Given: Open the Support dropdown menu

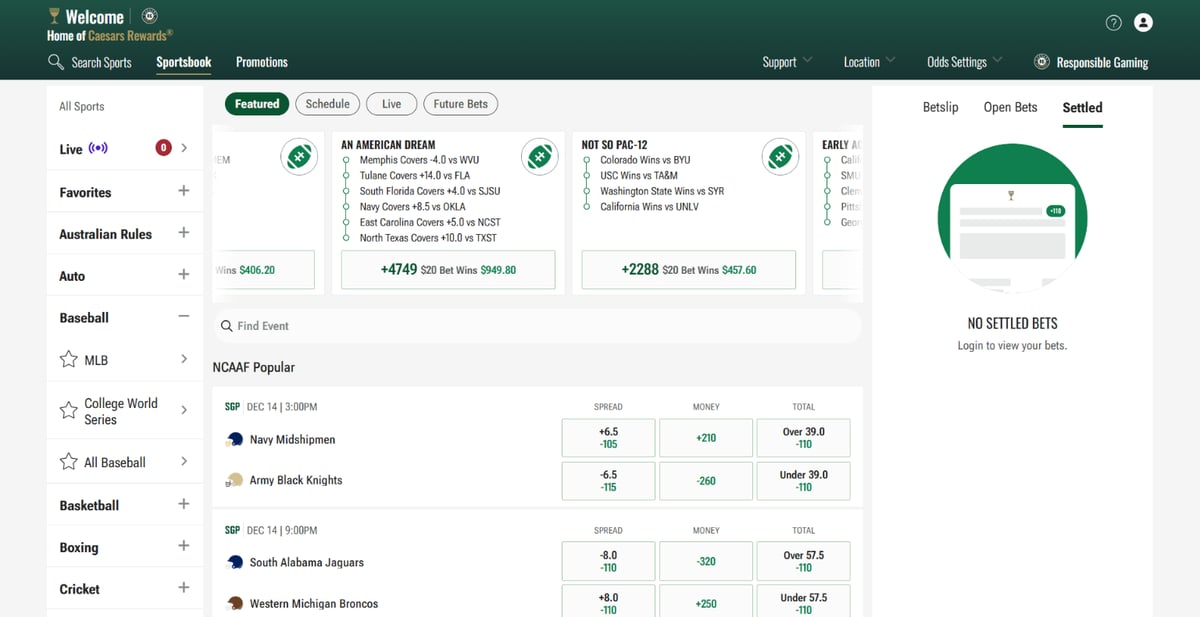Looking at the screenshot, I should [787, 62].
